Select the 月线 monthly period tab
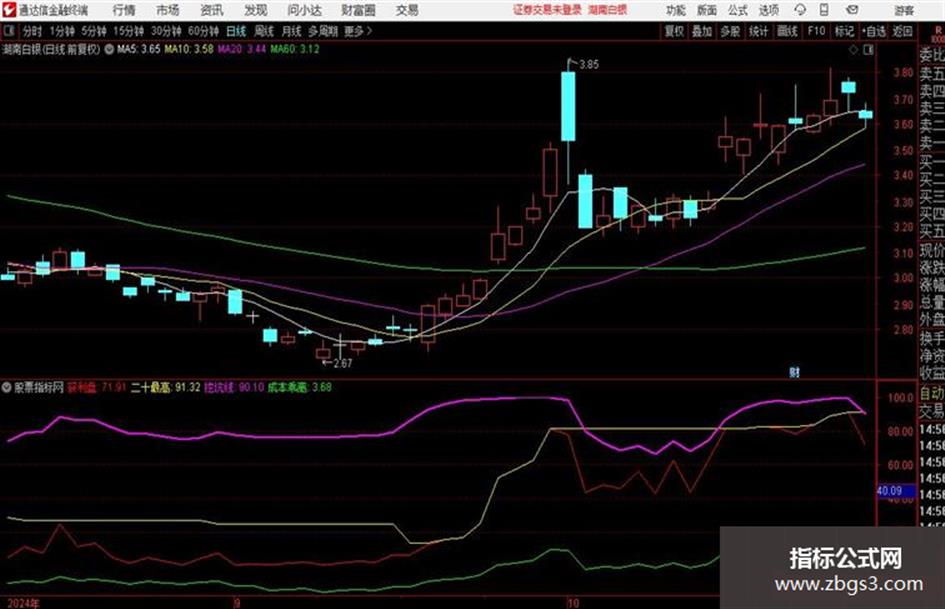The height and width of the screenshot is (609, 945). click(292, 31)
